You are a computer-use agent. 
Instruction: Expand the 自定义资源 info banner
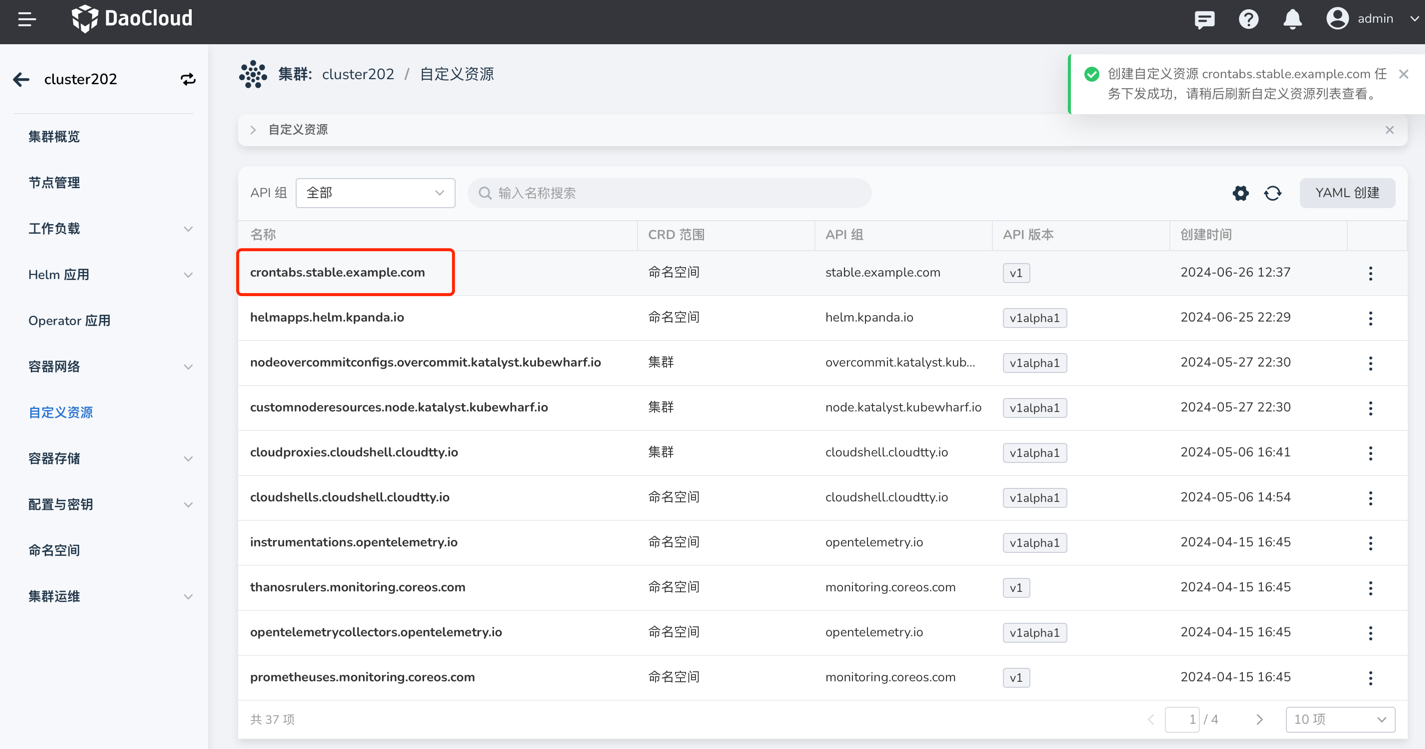[x=254, y=130]
